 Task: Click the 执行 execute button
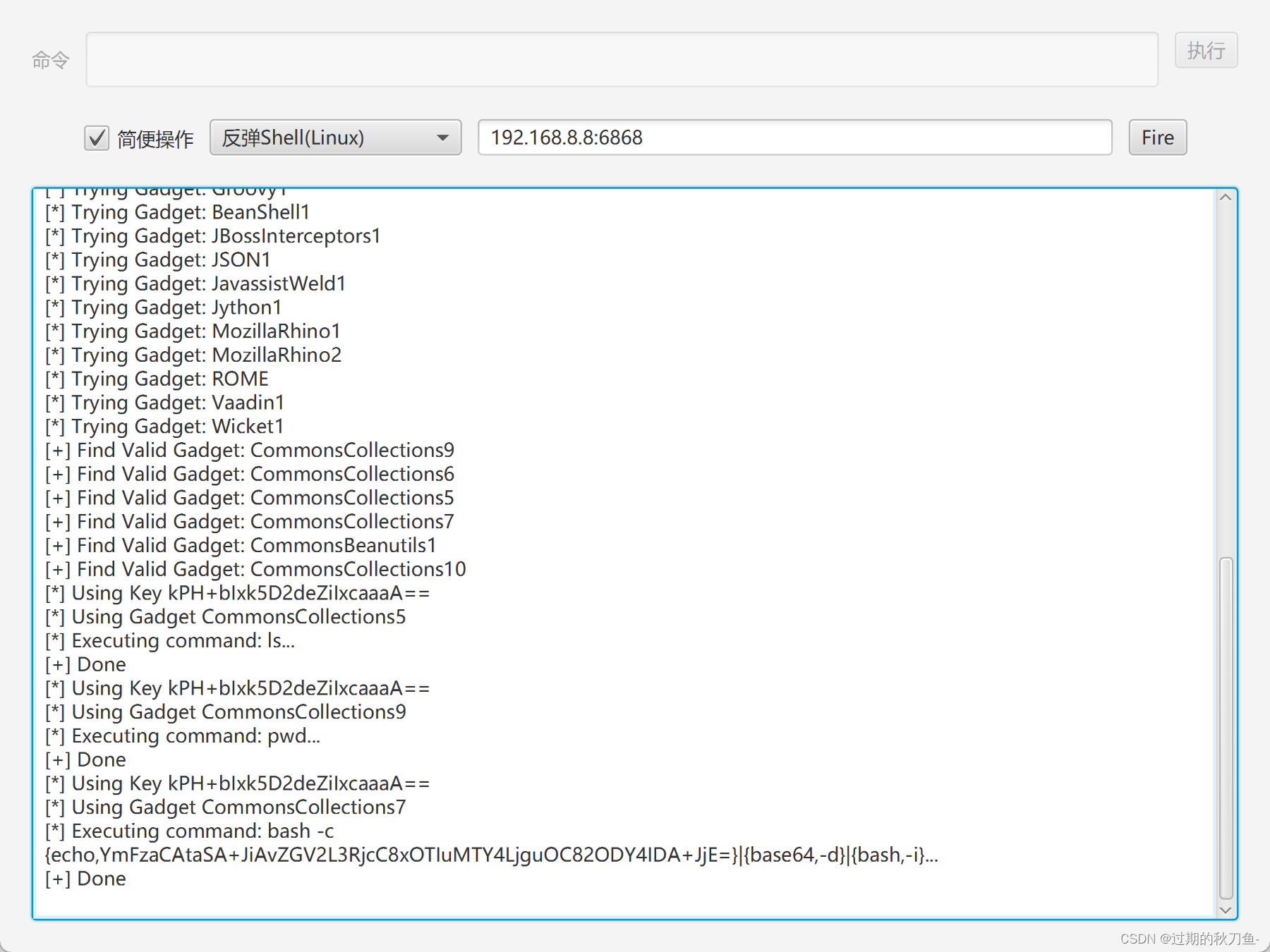(1206, 50)
